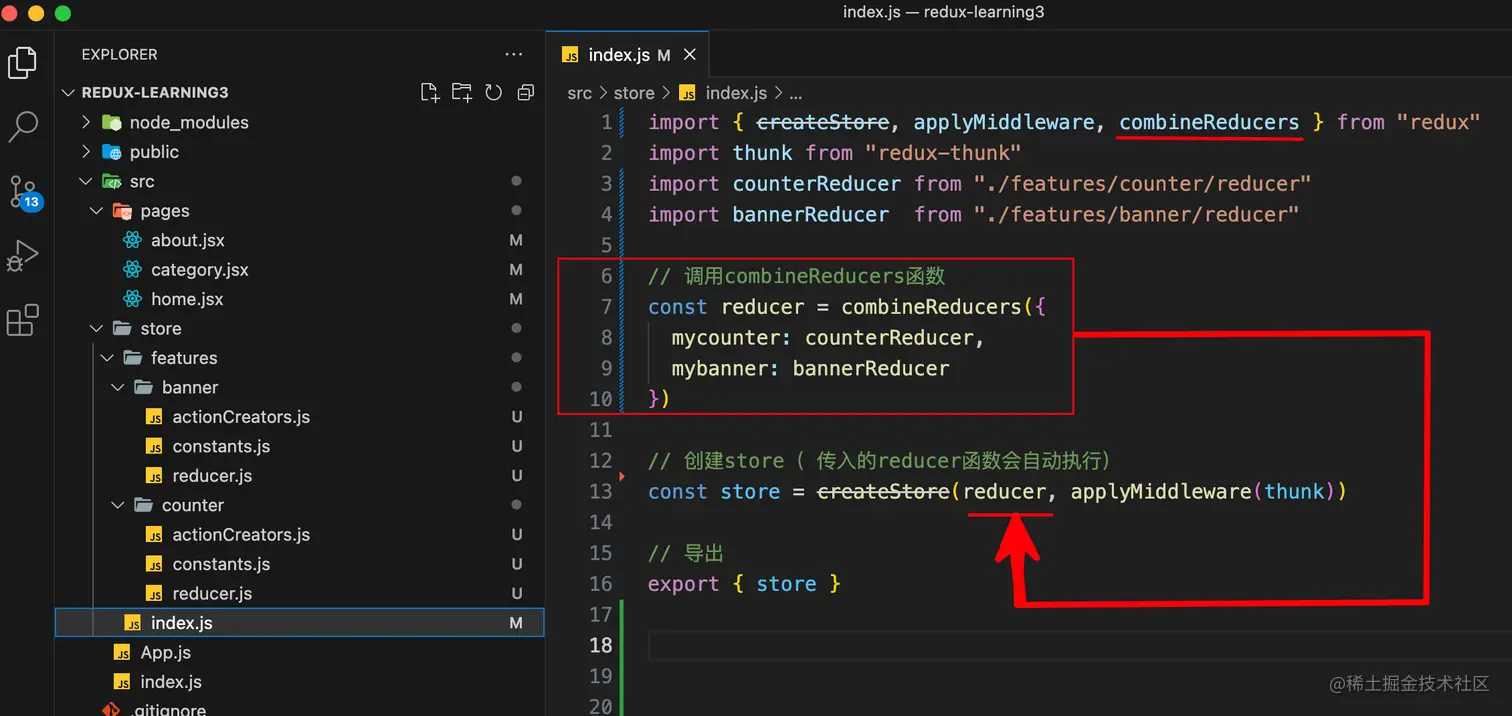Click applyMiddleware on line 1

pyautogui.click(x=1004, y=122)
